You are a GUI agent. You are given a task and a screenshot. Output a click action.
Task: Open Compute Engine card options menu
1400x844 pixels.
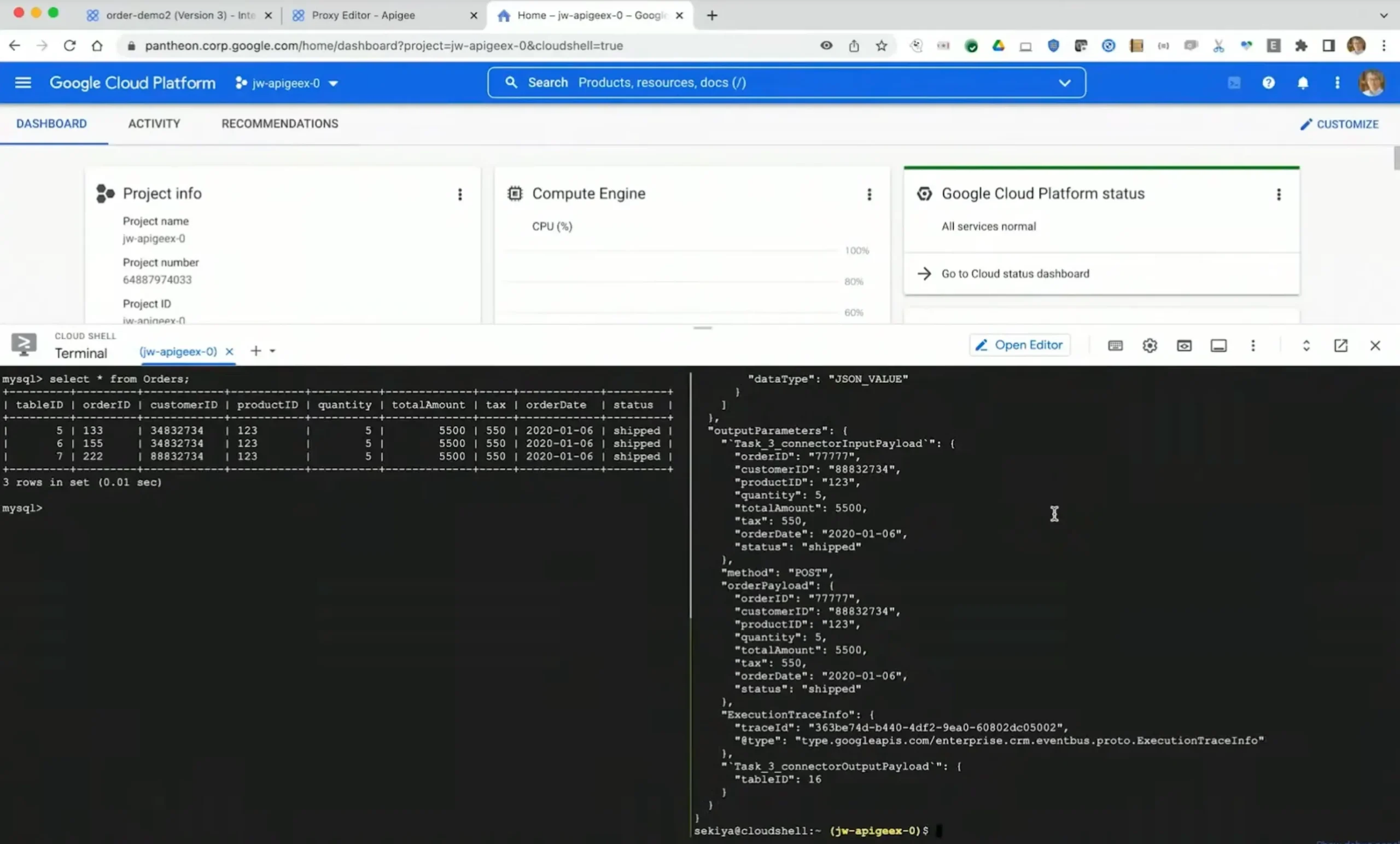click(x=869, y=194)
